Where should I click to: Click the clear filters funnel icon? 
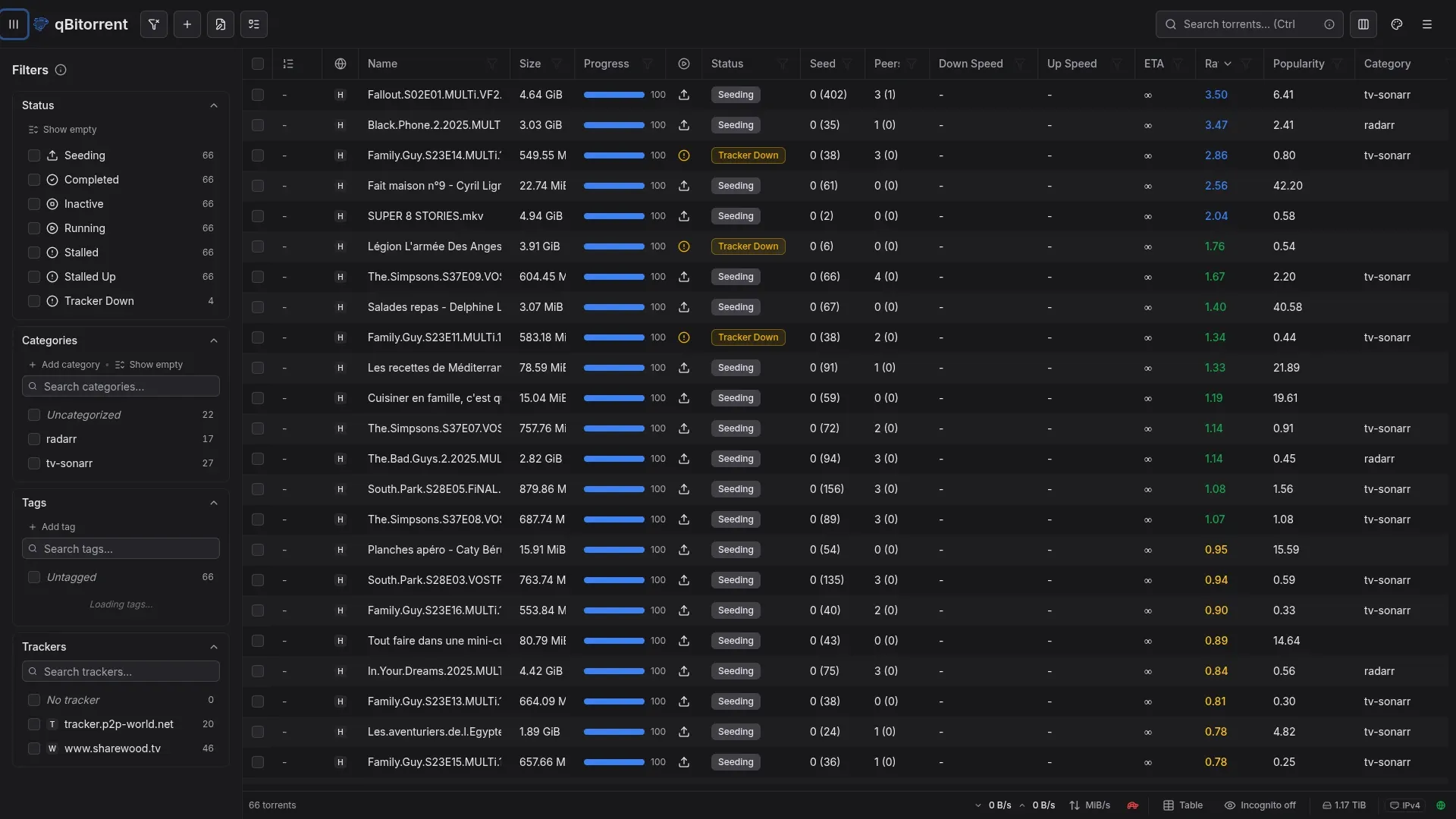coord(154,24)
